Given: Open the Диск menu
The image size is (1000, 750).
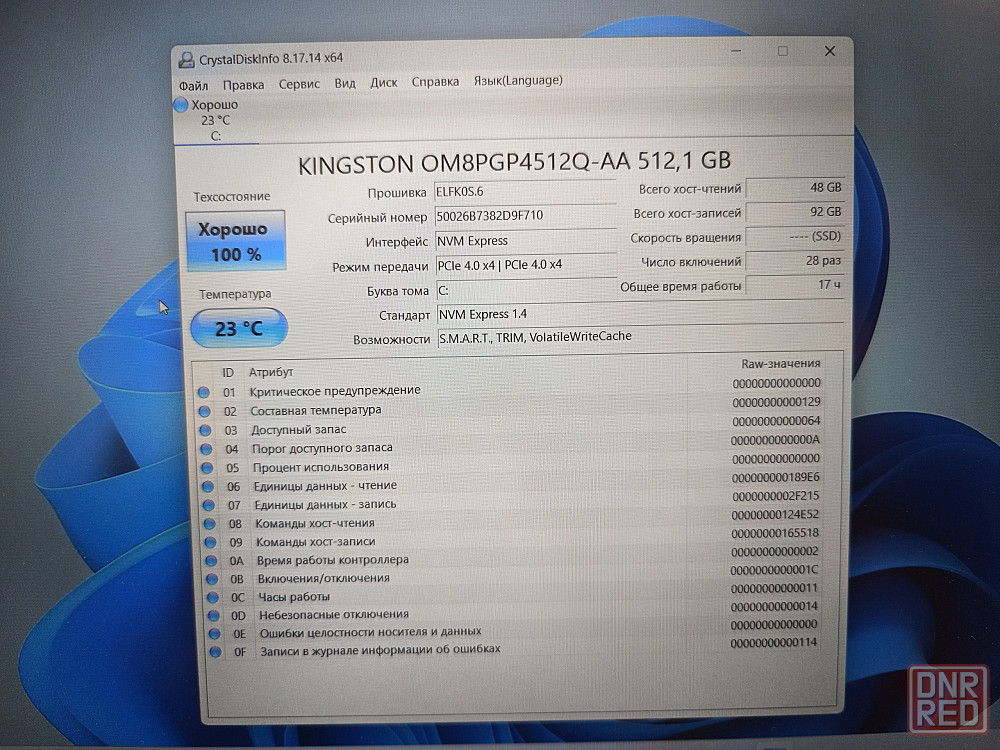Looking at the screenshot, I should point(384,83).
